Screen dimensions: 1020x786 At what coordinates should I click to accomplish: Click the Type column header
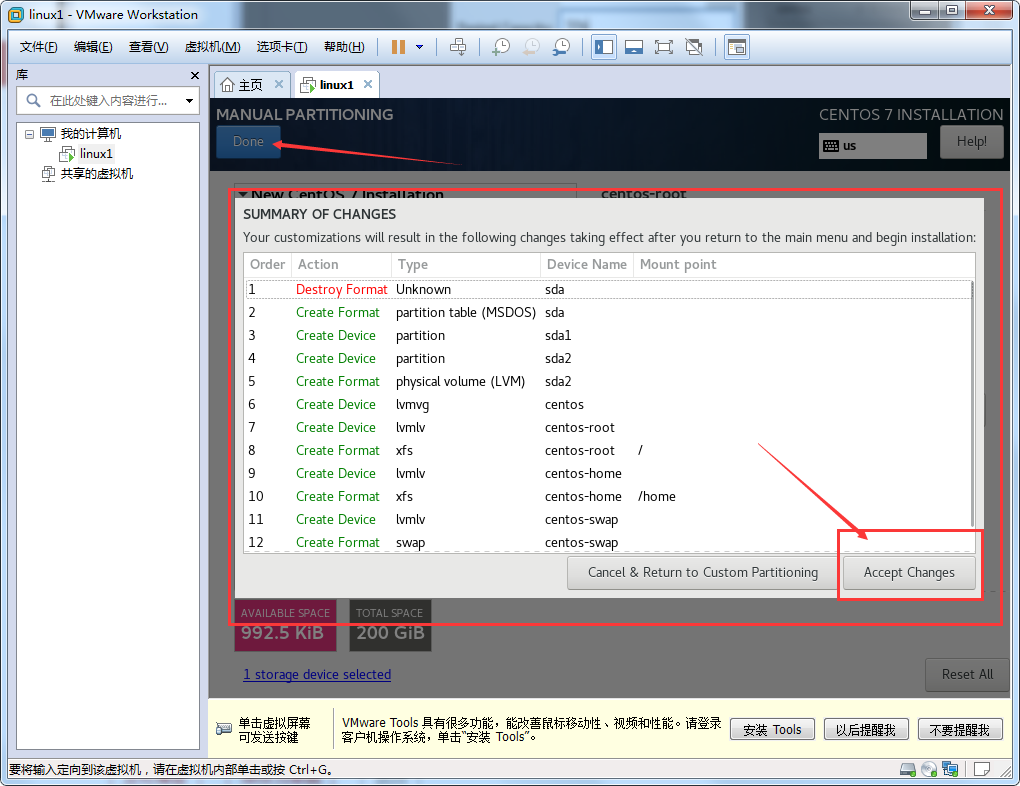pos(466,265)
